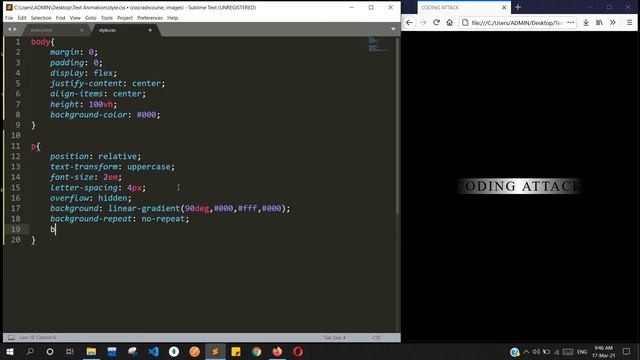Click the 'body' selector on line 1

point(40,42)
